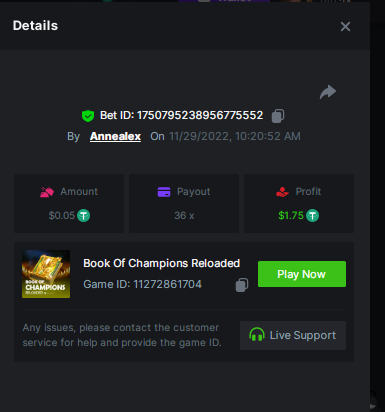The width and height of the screenshot is (385, 412).
Task: Click the pink Amount icon
Action: [x=47, y=192]
